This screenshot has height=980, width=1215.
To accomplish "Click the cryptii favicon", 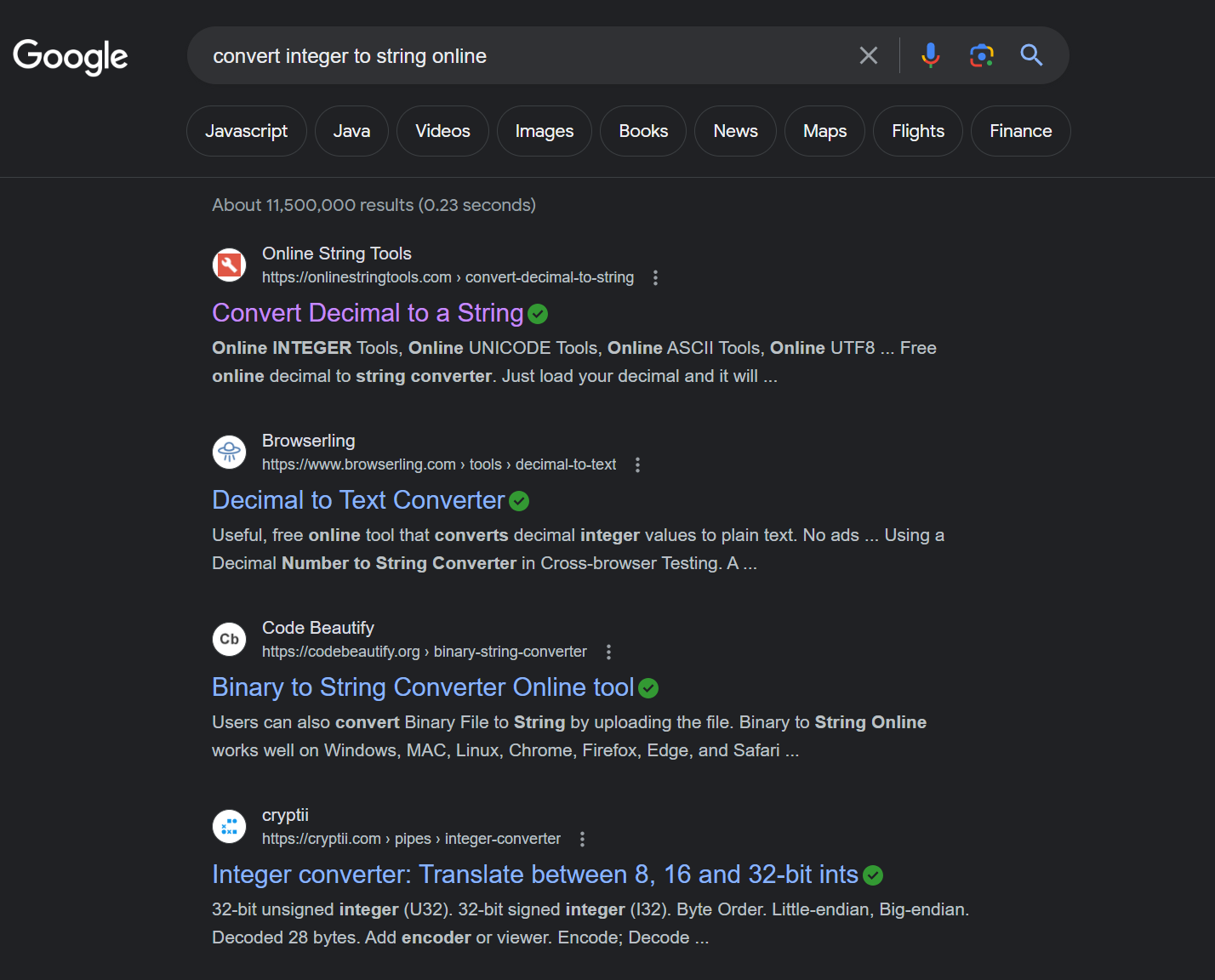I will click(229, 826).
